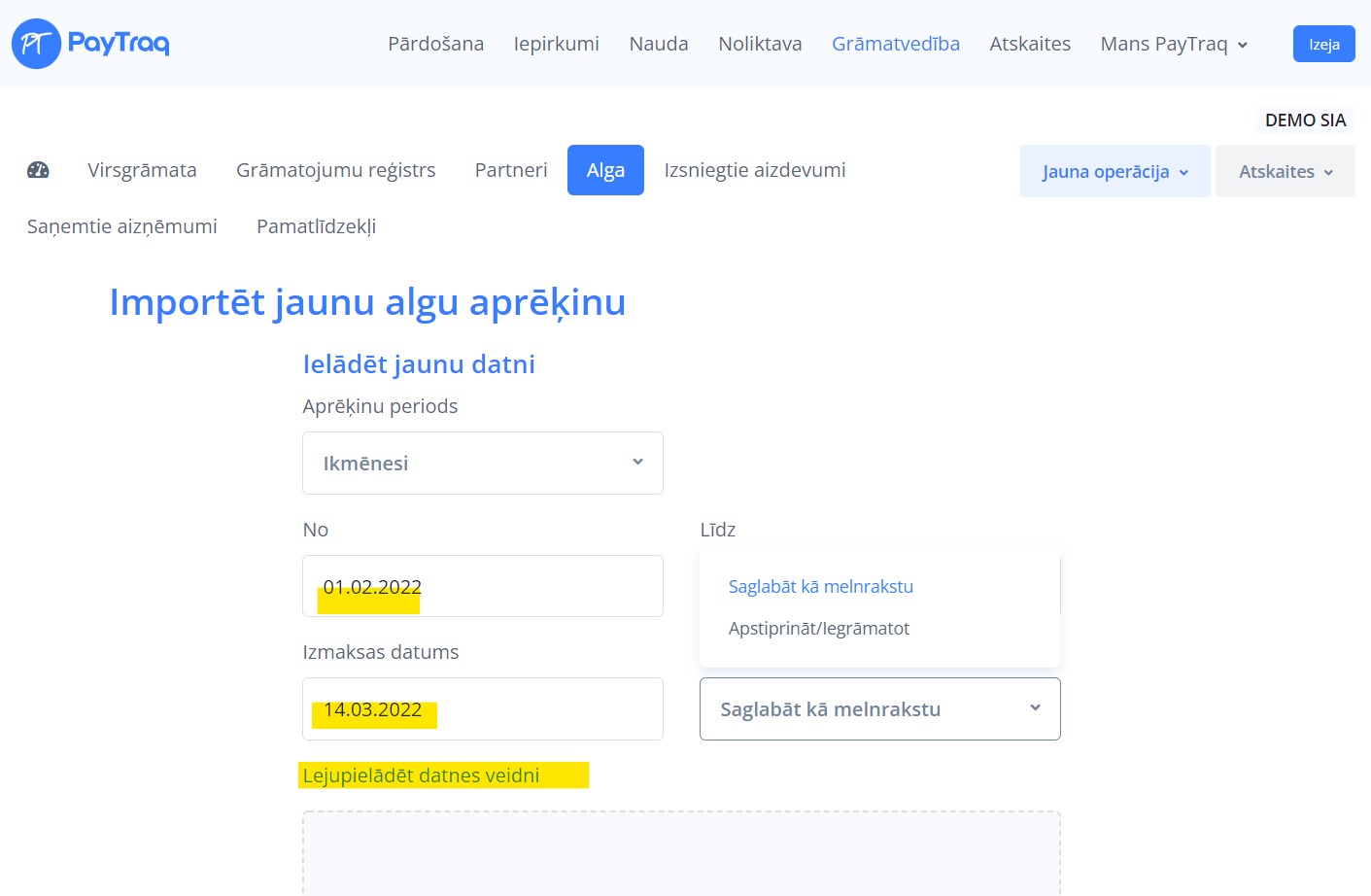Go to the Nauda section

659,44
